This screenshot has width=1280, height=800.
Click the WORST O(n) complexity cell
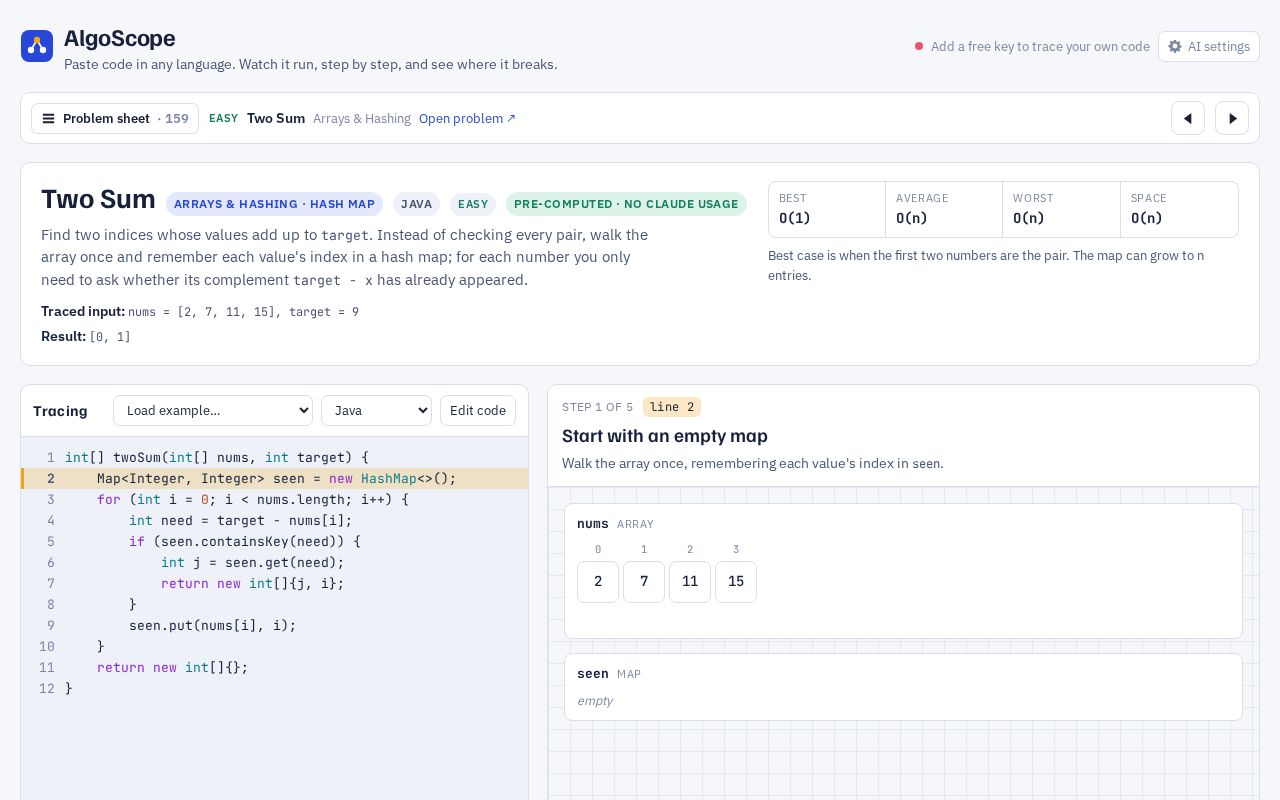pyautogui.click(x=1061, y=209)
